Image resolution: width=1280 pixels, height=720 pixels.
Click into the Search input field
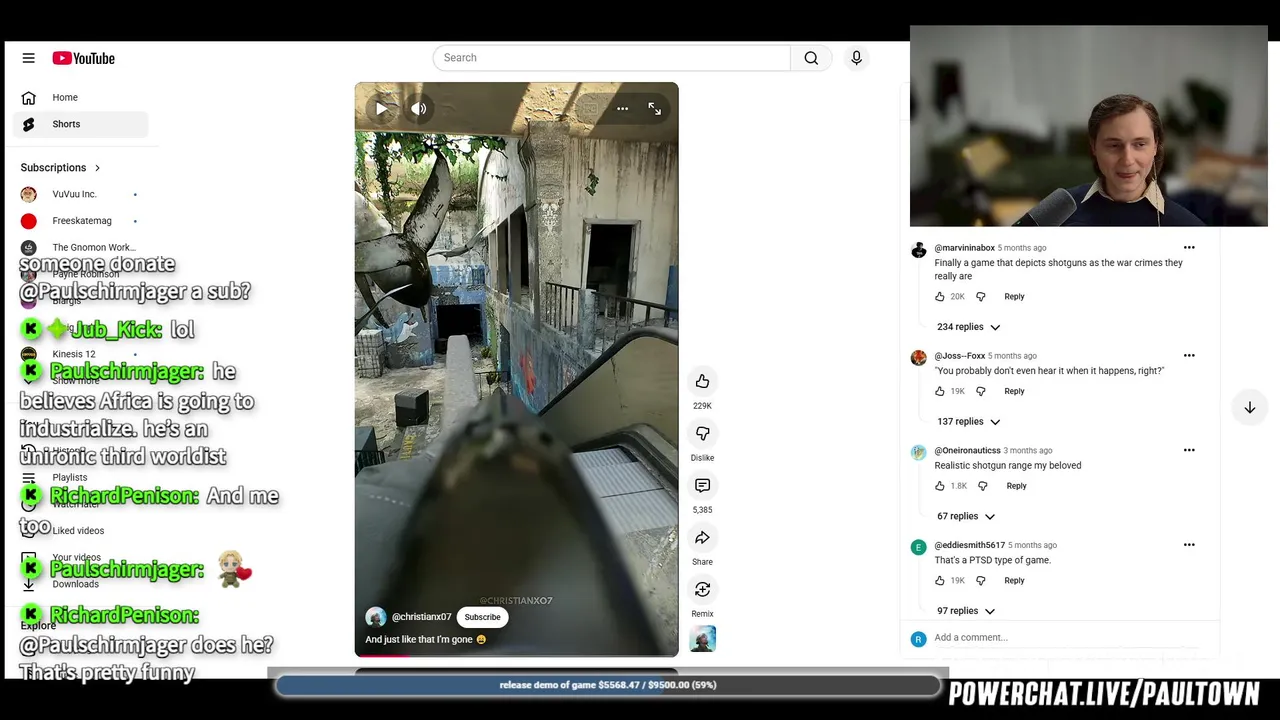click(611, 58)
